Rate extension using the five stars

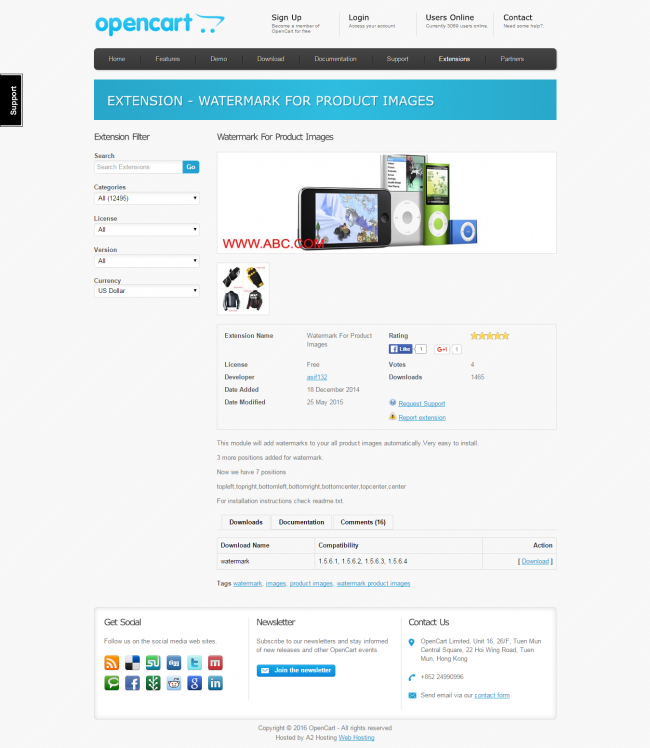(489, 336)
